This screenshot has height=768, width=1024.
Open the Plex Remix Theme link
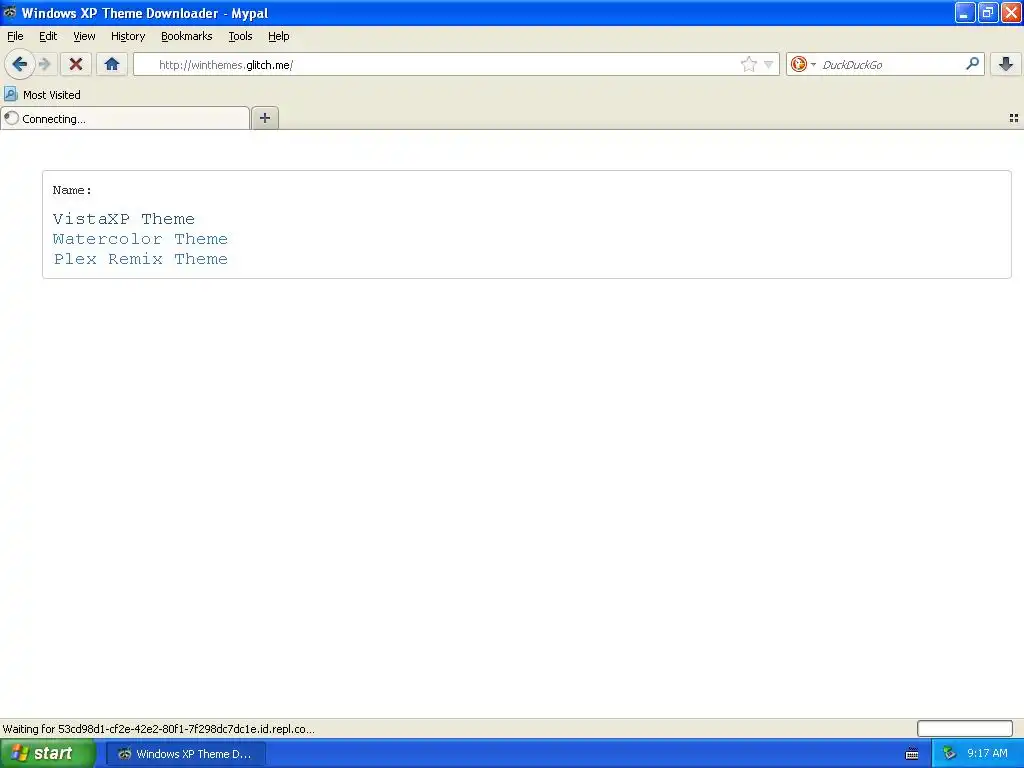pos(140,259)
